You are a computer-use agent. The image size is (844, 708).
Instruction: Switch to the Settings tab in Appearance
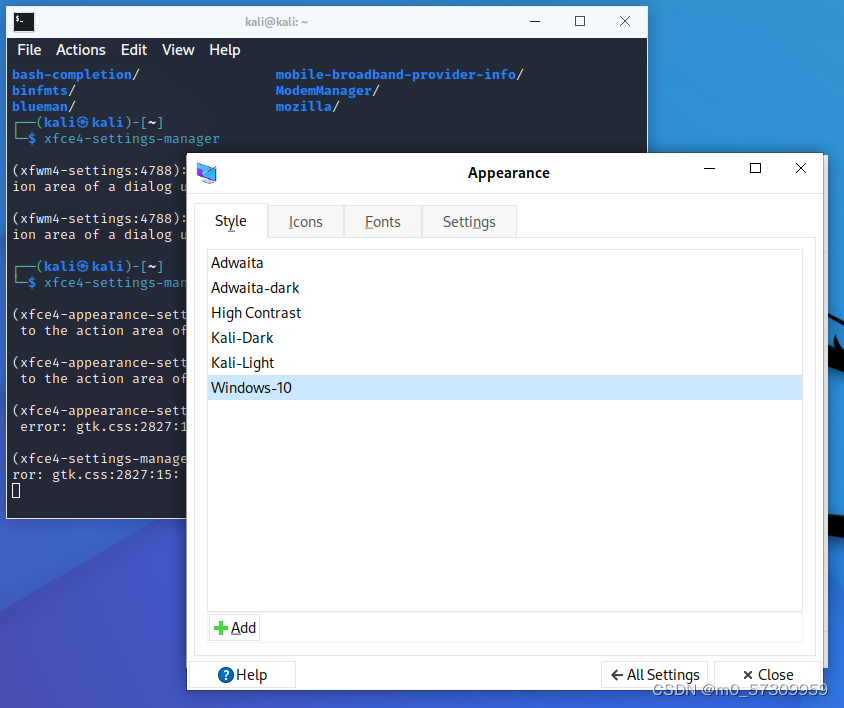click(469, 222)
